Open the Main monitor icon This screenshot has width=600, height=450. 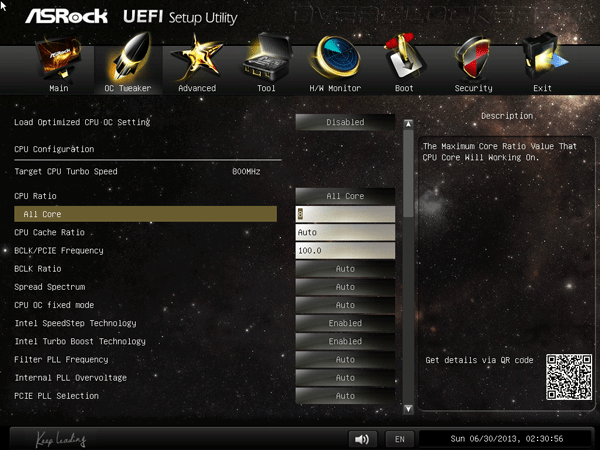59,59
